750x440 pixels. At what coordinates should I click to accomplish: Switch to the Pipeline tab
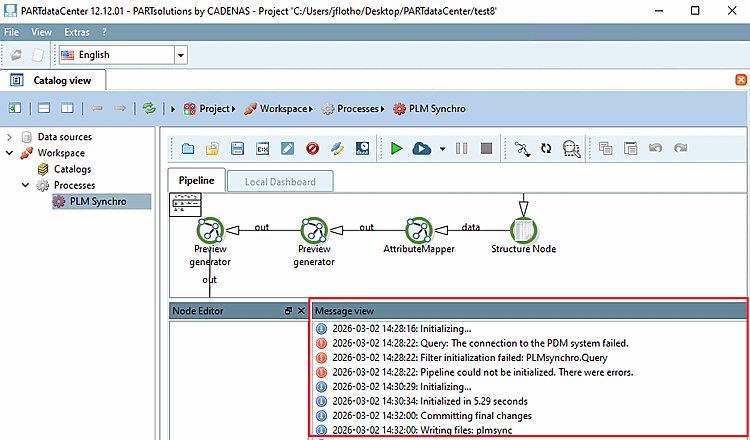(x=197, y=181)
